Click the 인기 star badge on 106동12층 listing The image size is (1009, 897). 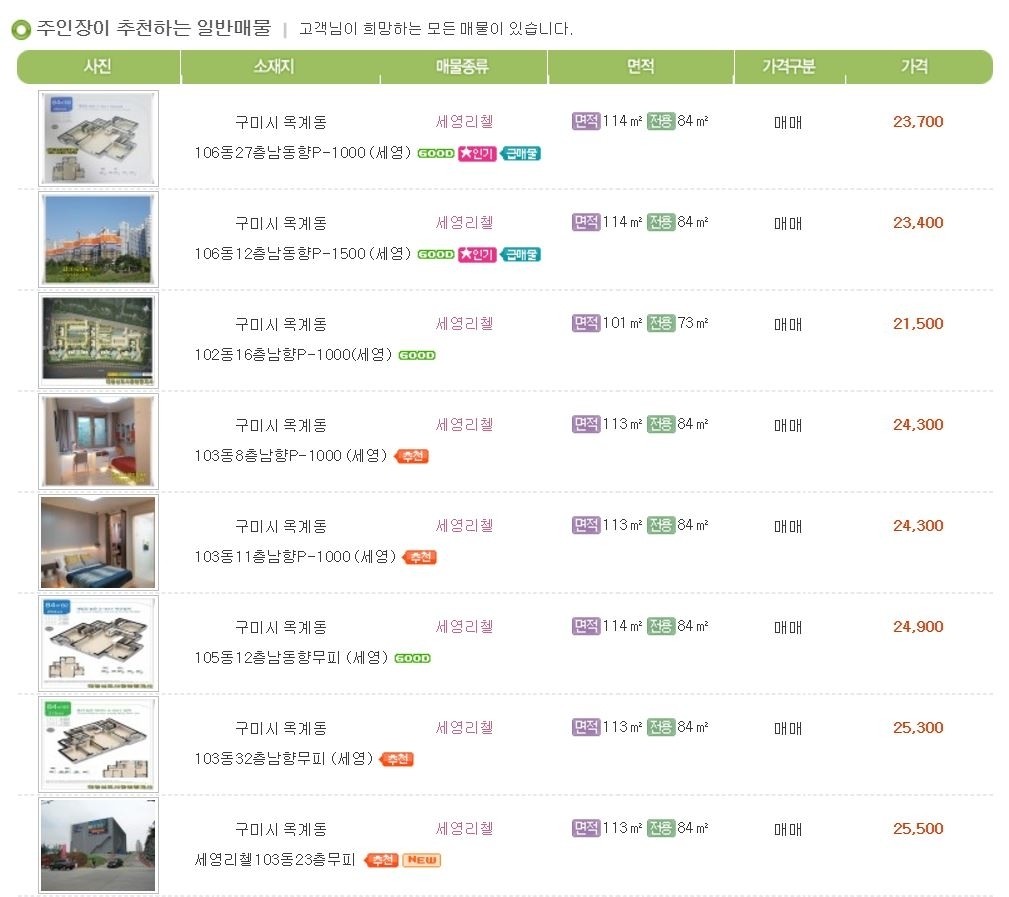point(477,255)
